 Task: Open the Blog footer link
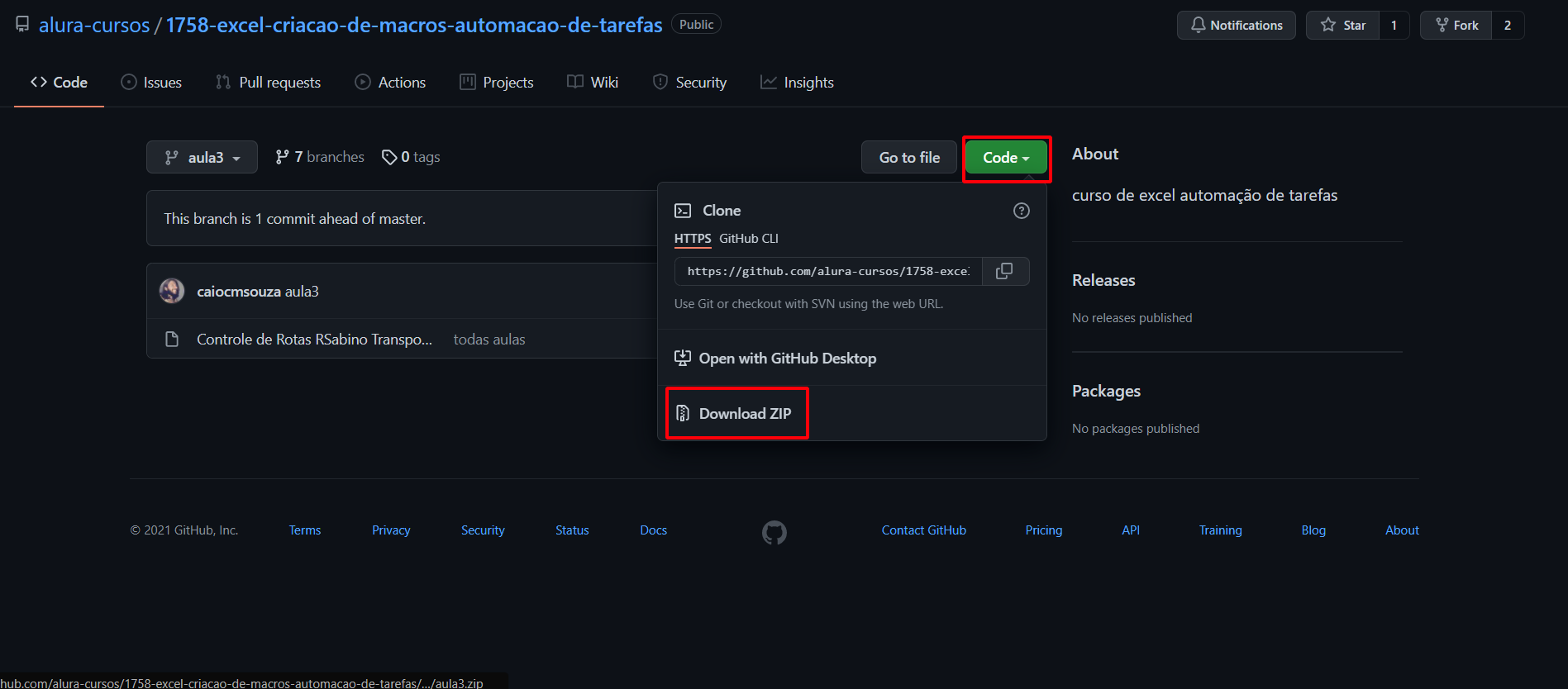click(1313, 530)
